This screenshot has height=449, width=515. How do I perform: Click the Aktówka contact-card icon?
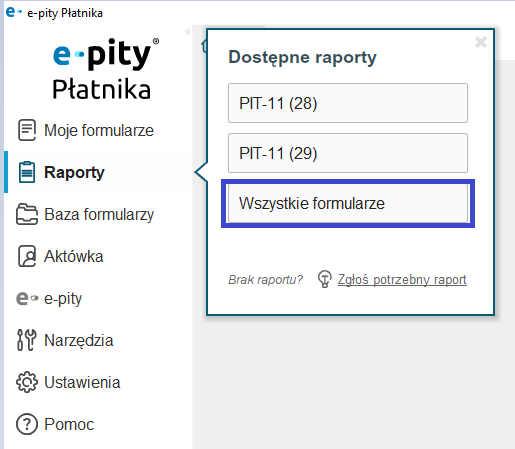27,256
